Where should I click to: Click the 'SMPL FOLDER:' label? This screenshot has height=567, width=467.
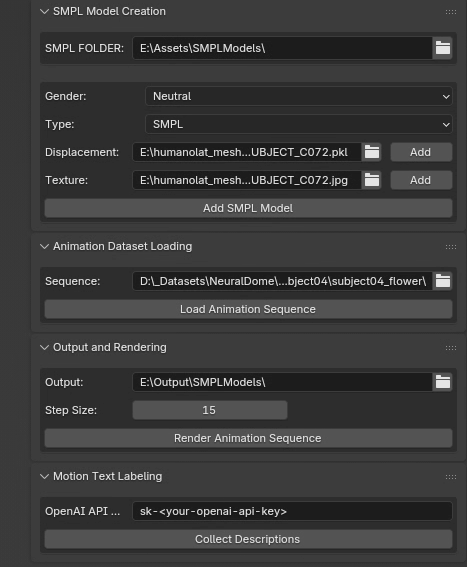84,48
